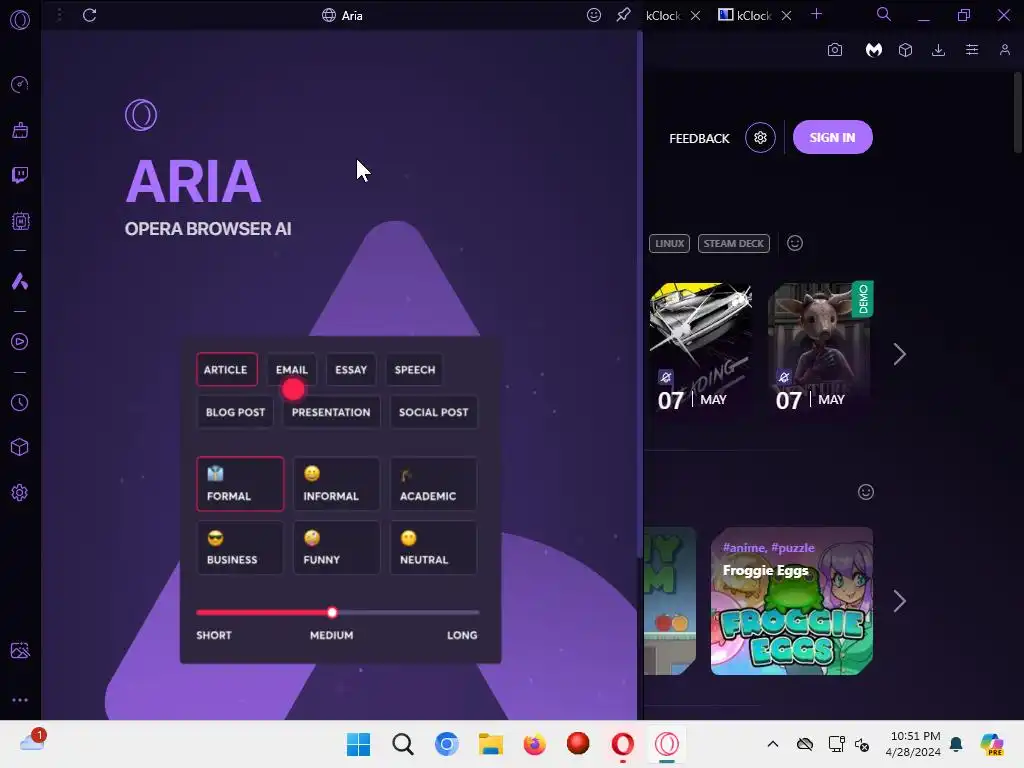Select PRESENTATION content type

(x=331, y=412)
